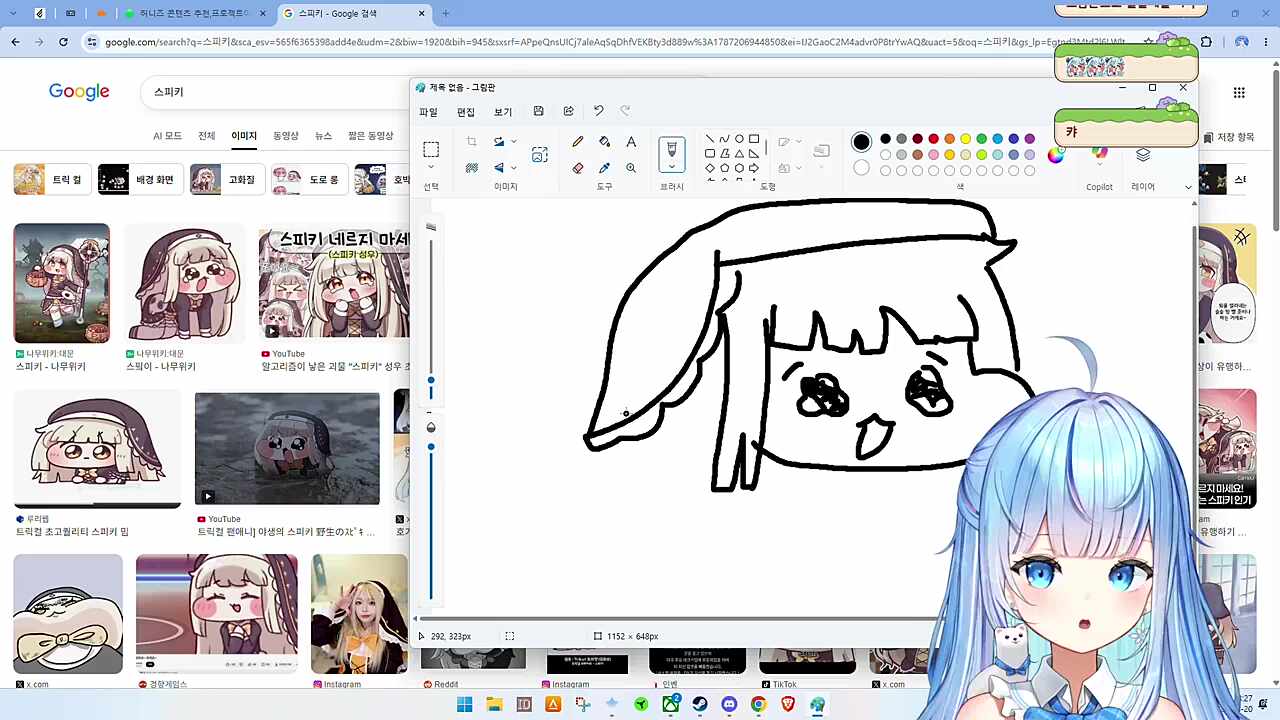Click the rectangular Selection tool
This screenshot has height=720, width=1280.
[431, 150]
